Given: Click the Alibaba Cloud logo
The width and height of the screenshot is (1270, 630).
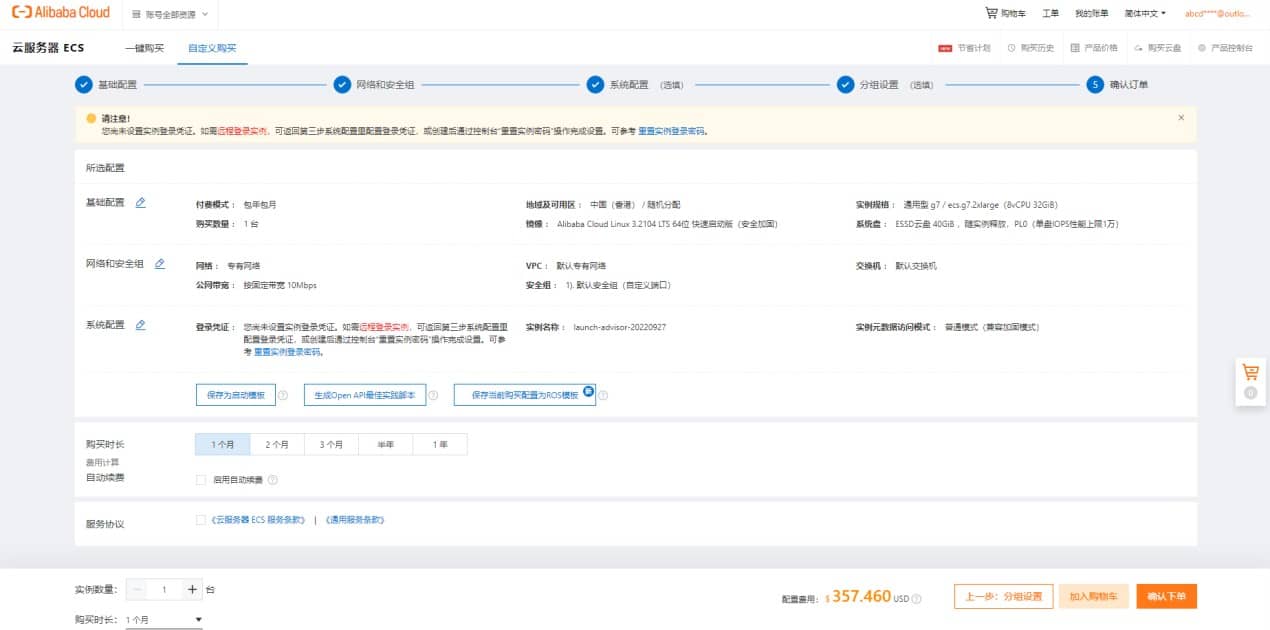Looking at the screenshot, I should (x=60, y=13).
